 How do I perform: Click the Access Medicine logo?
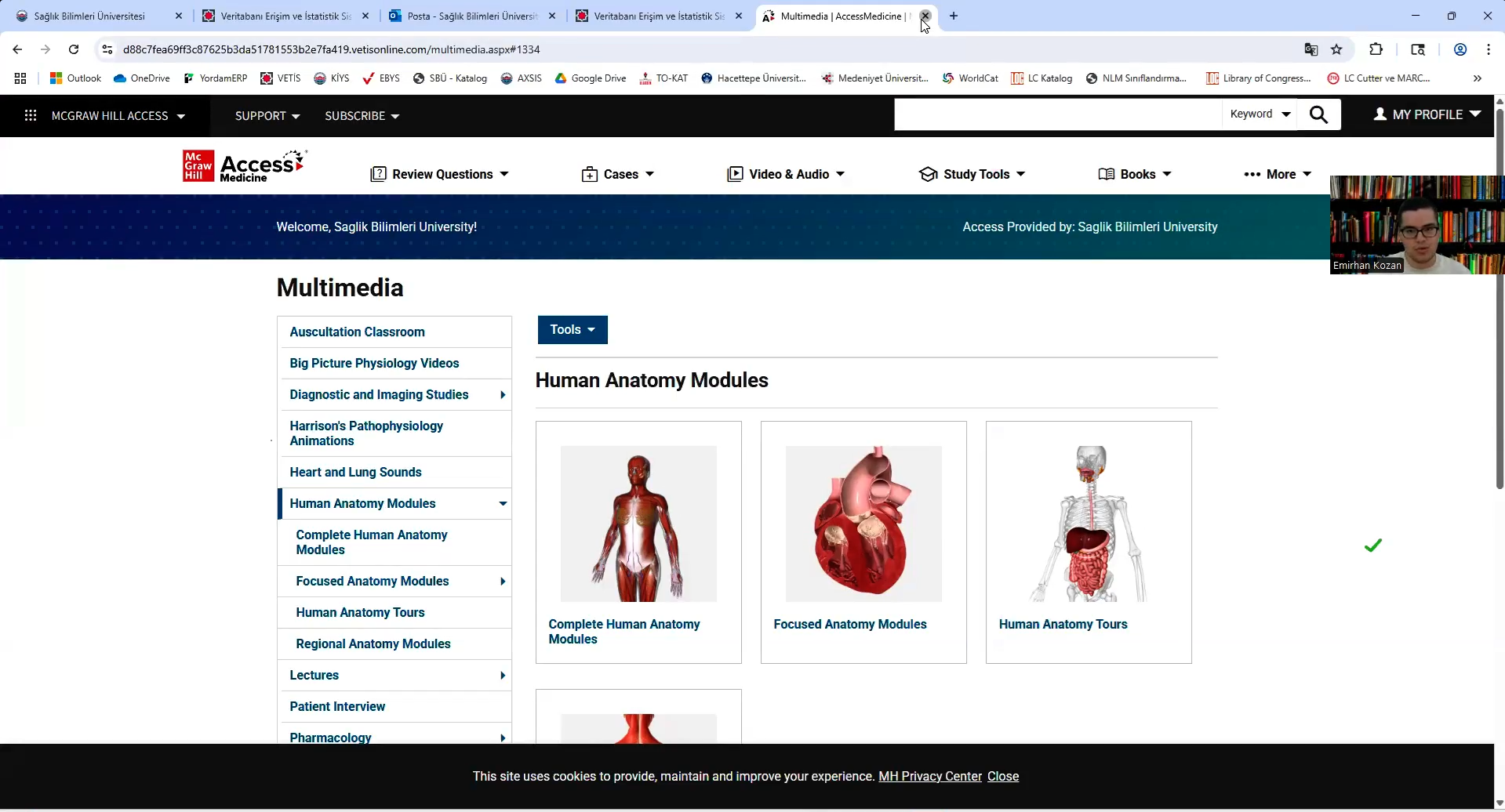(244, 166)
